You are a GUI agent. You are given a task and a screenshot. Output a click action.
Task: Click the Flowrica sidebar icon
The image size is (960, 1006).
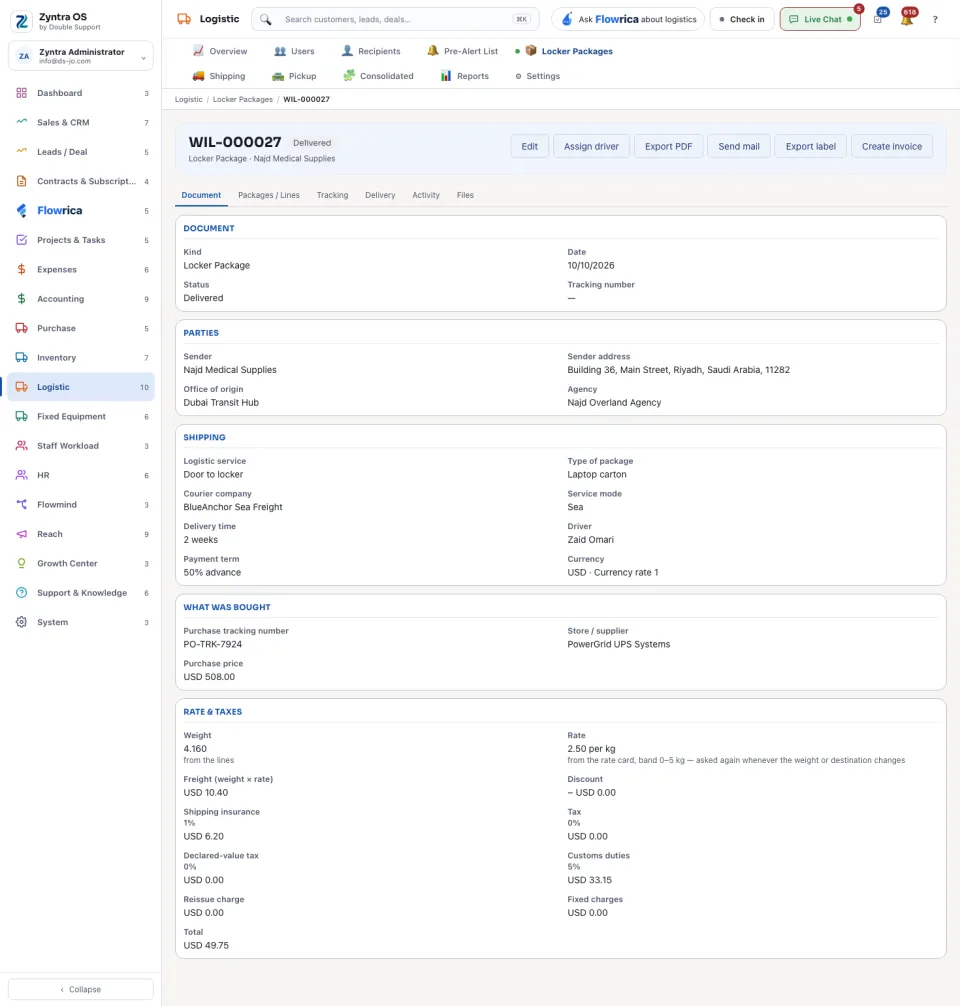[21, 210]
